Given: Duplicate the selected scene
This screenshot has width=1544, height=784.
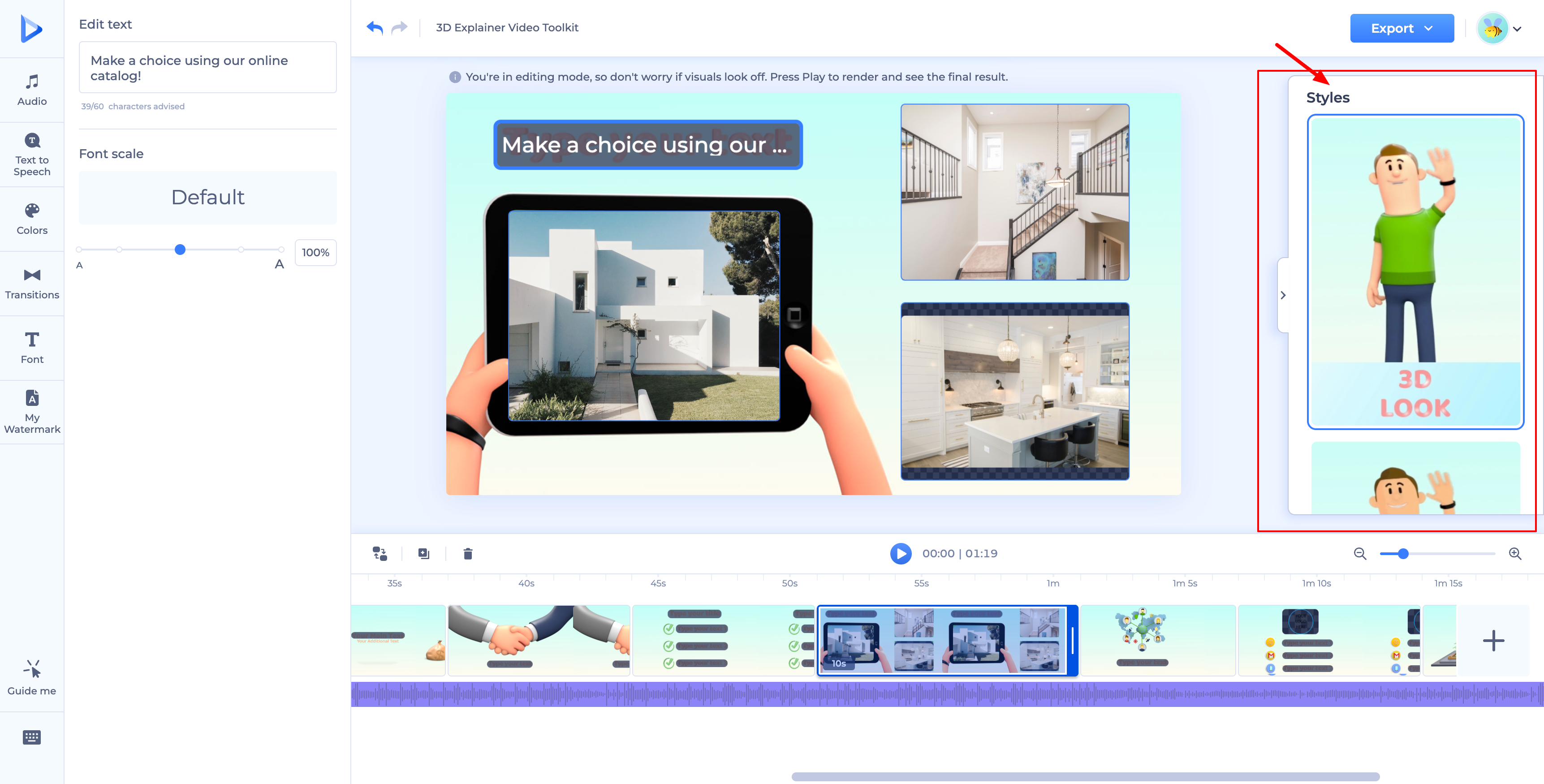Looking at the screenshot, I should pos(424,553).
